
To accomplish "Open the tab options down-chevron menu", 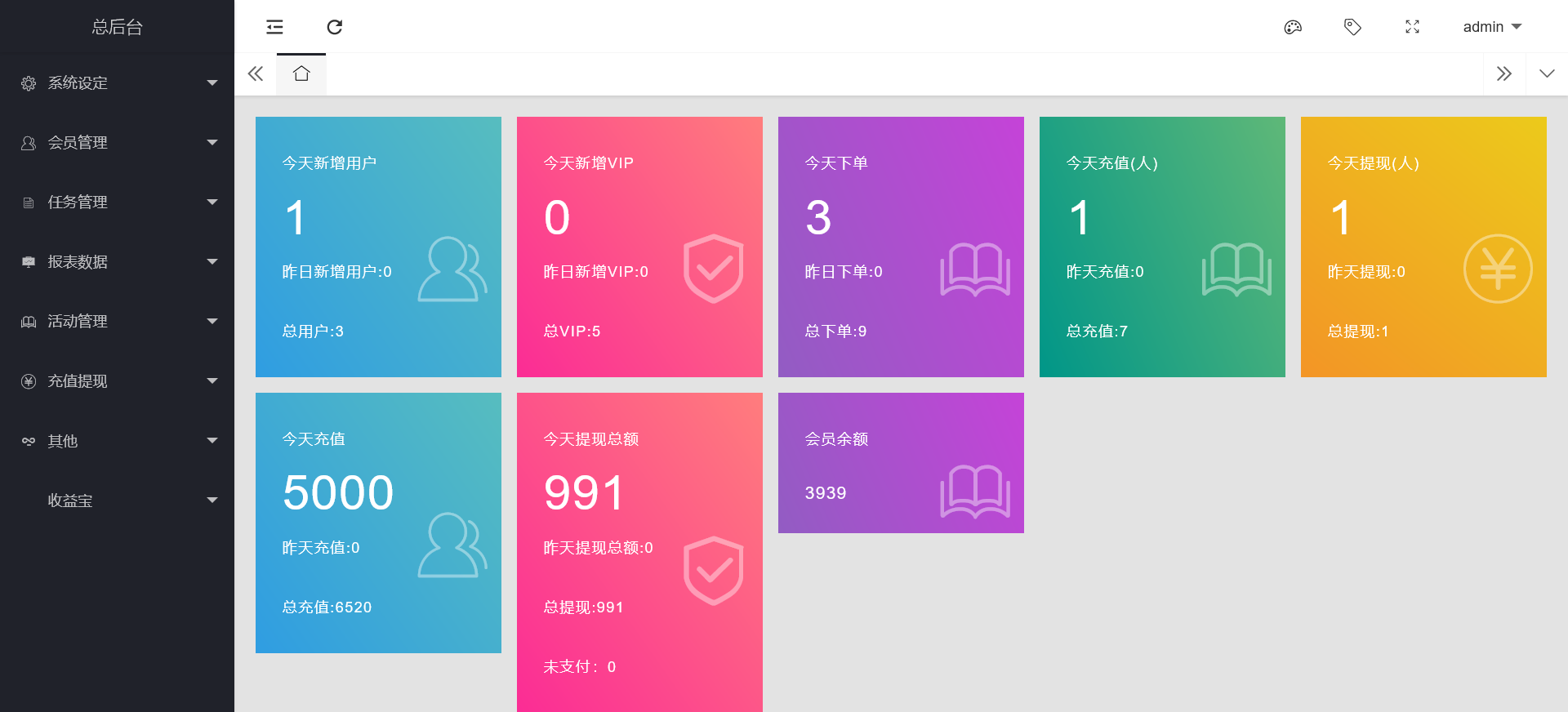I will click(x=1547, y=74).
